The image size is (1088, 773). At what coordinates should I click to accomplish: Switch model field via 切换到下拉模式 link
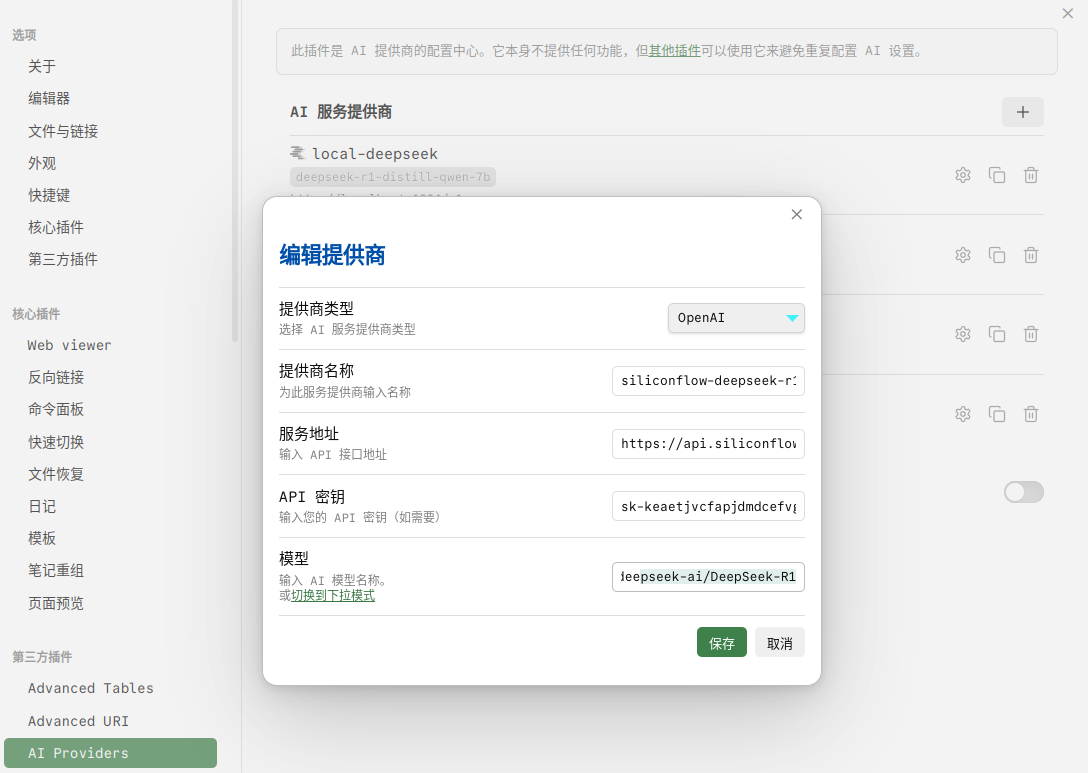pos(333,595)
